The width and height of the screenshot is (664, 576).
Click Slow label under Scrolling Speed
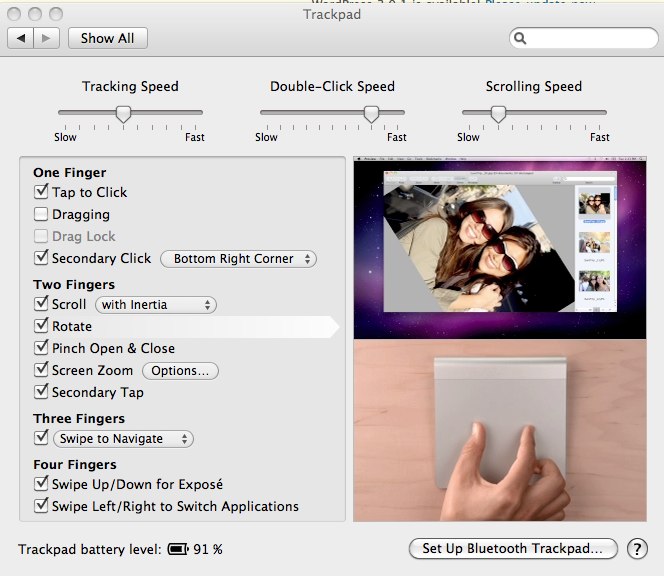coord(468,137)
